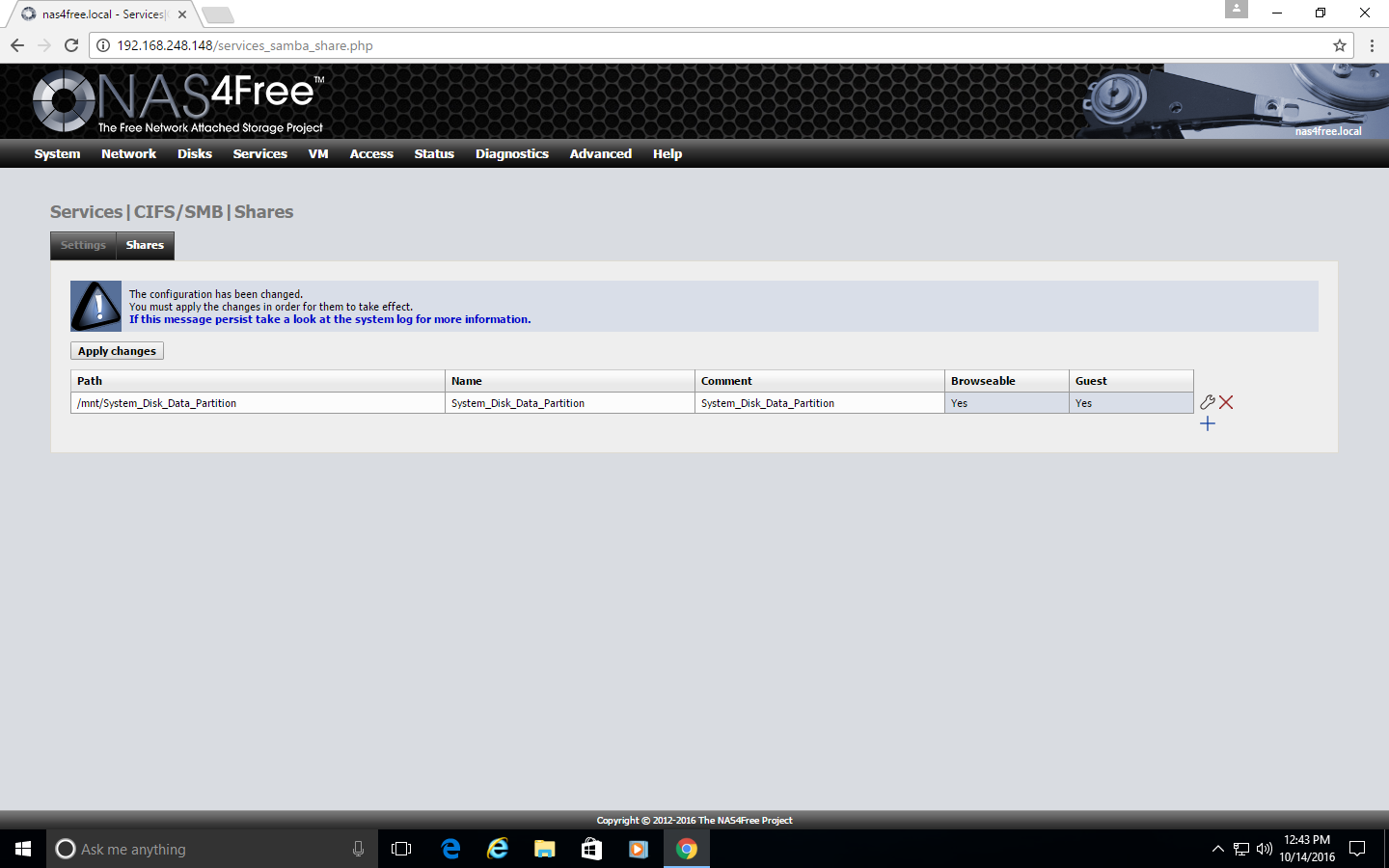Click the NAS4Free logo

coord(178,101)
